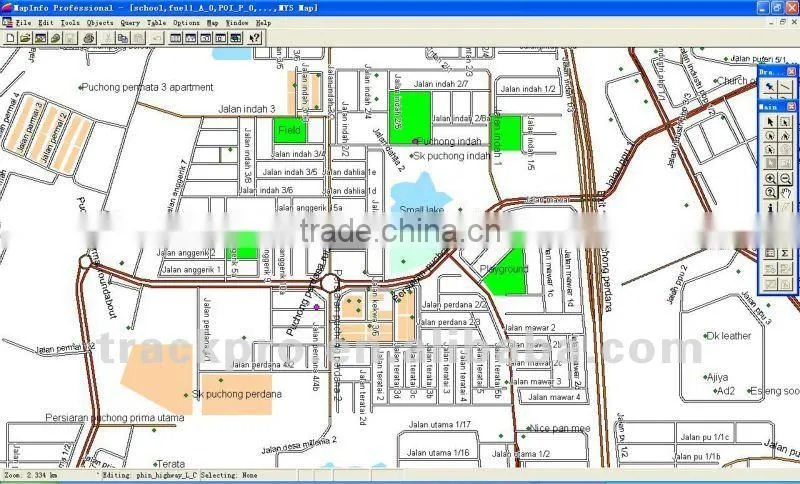Activate the Zoom-in magnifier tool
This screenshot has height=484, width=800.
tap(770, 179)
